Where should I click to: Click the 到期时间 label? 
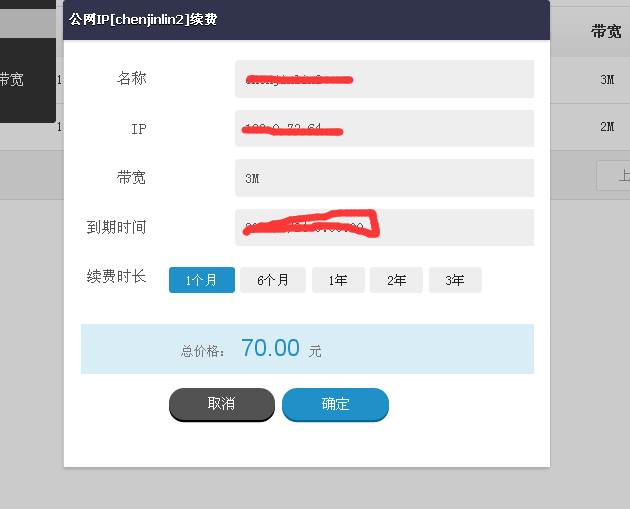[116, 227]
